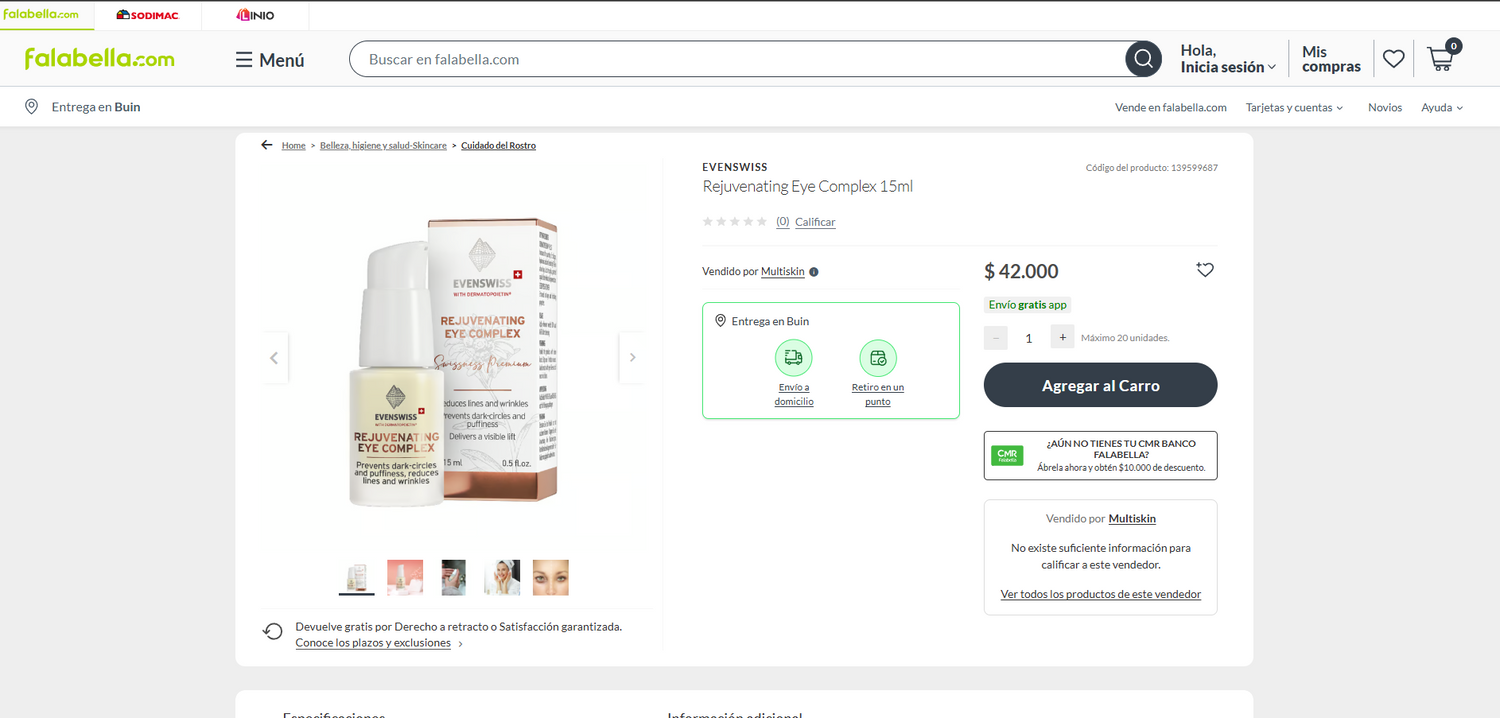The image size is (1500, 718).
Task: Show next product image with right arrow
Action: [632, 358]
